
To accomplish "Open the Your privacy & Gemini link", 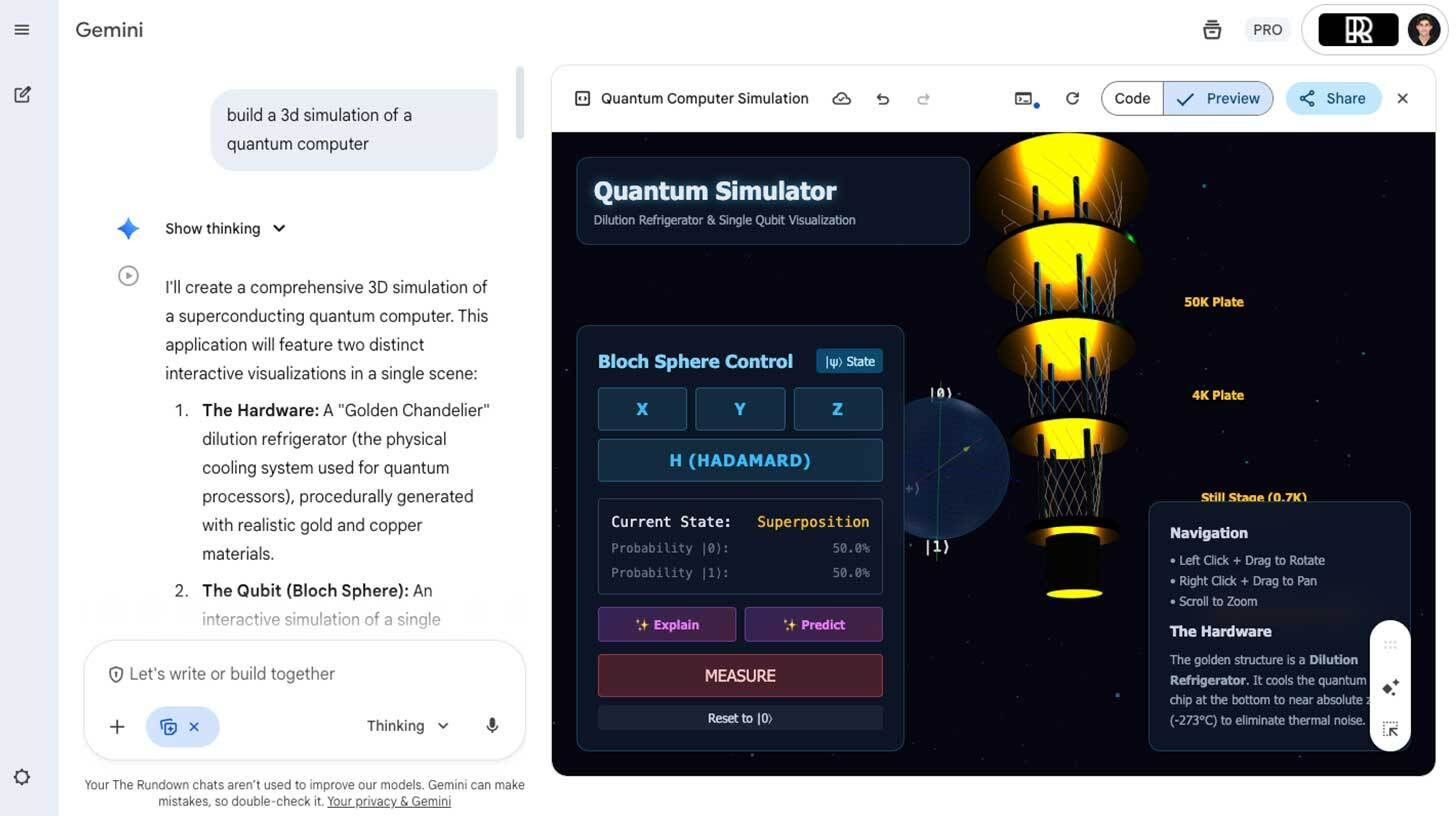I will (389, 801).
